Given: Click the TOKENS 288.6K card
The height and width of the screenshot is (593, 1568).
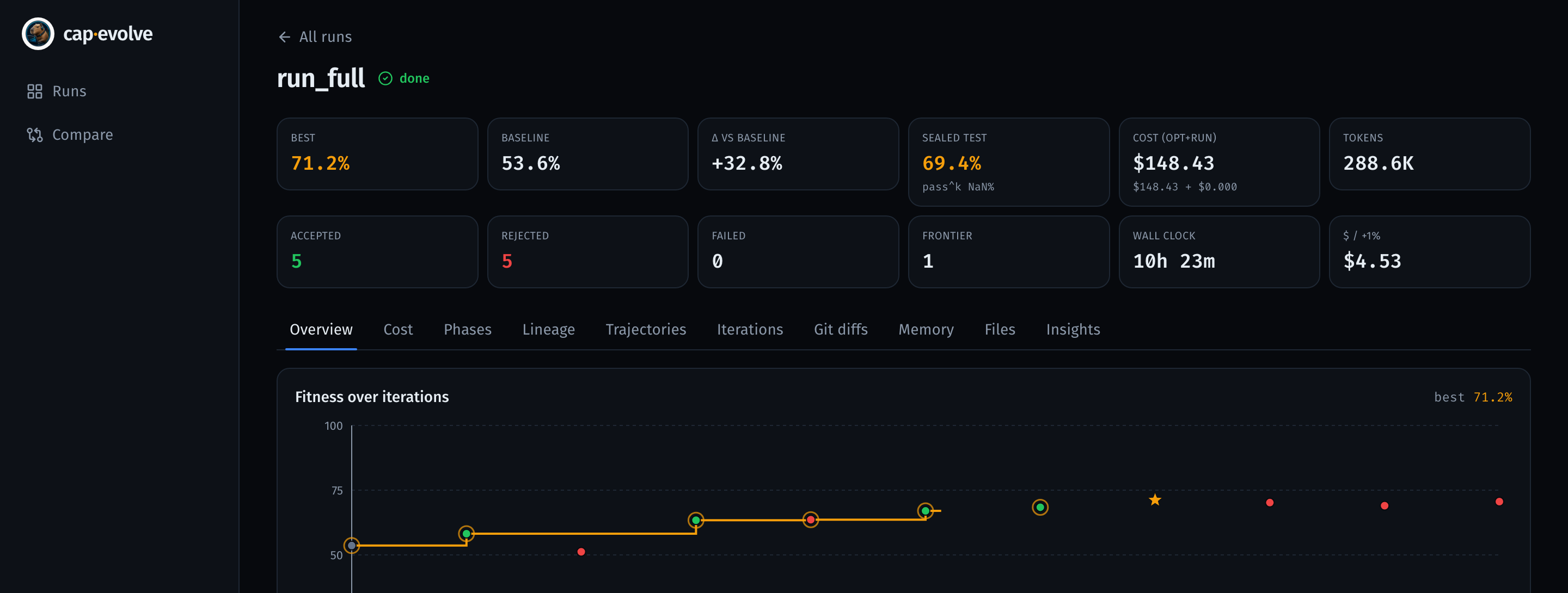Looking at the screenshot, I should (1430, 154).
